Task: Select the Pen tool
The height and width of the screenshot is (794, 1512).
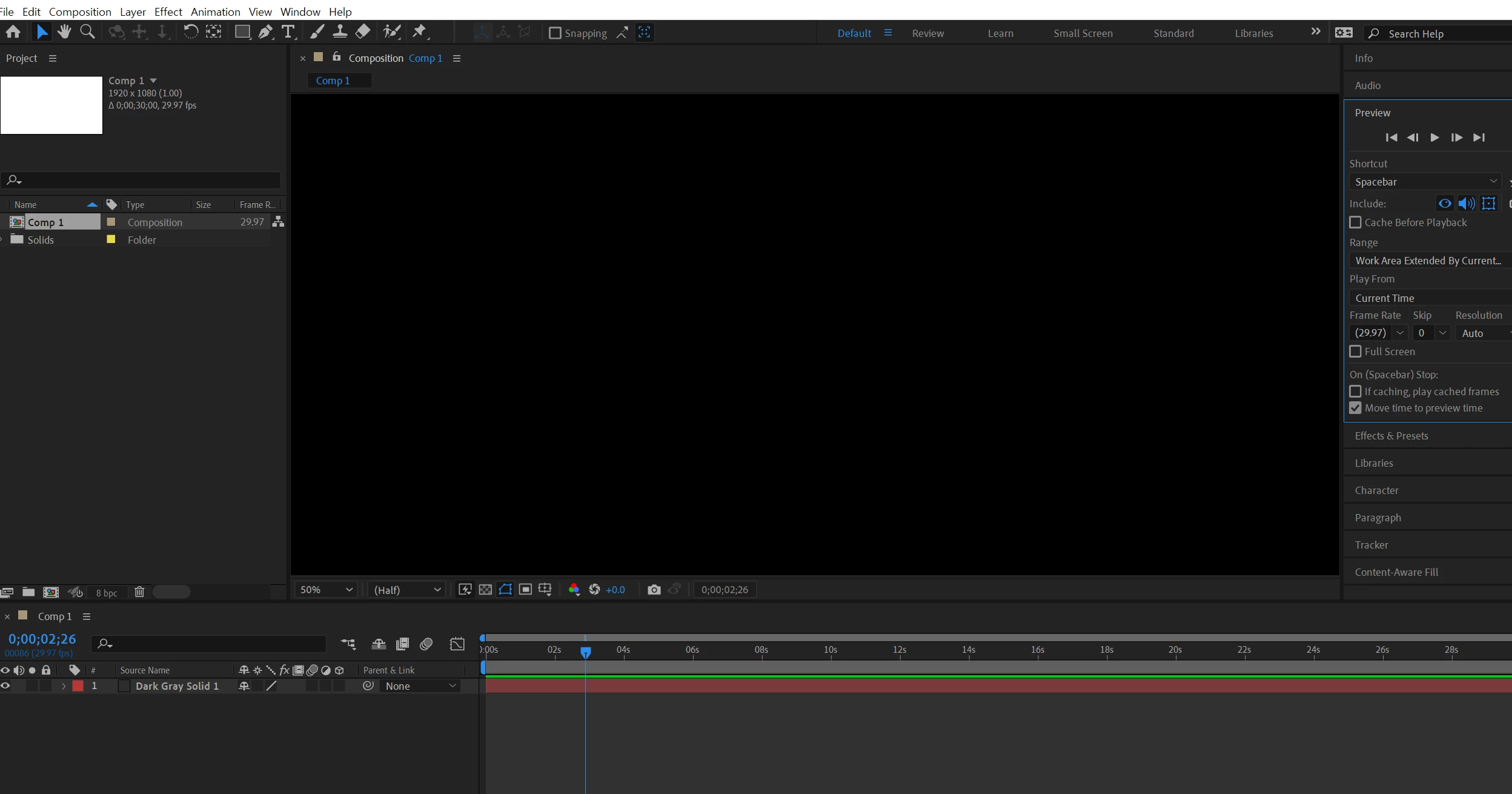Action: tap(265, 32)
